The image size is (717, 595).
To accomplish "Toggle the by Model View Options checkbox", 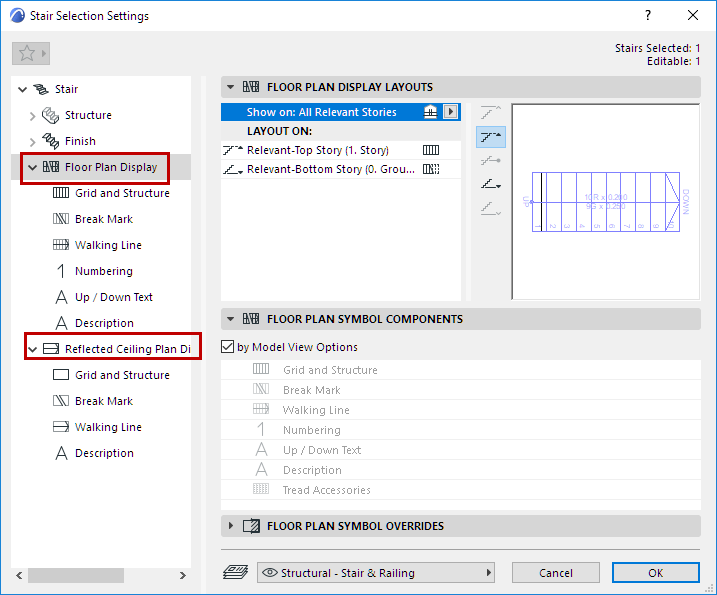I will click(x=227, y=347).
